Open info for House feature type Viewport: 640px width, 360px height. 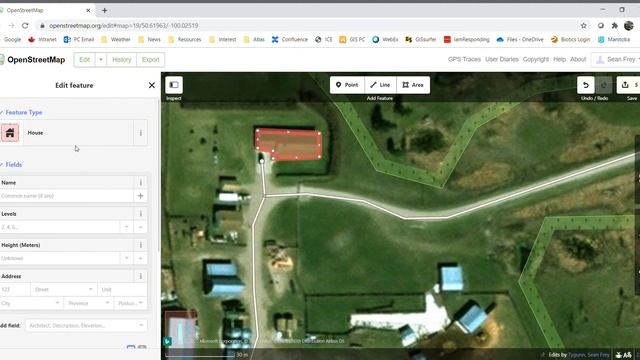click(x=140, y=133)
